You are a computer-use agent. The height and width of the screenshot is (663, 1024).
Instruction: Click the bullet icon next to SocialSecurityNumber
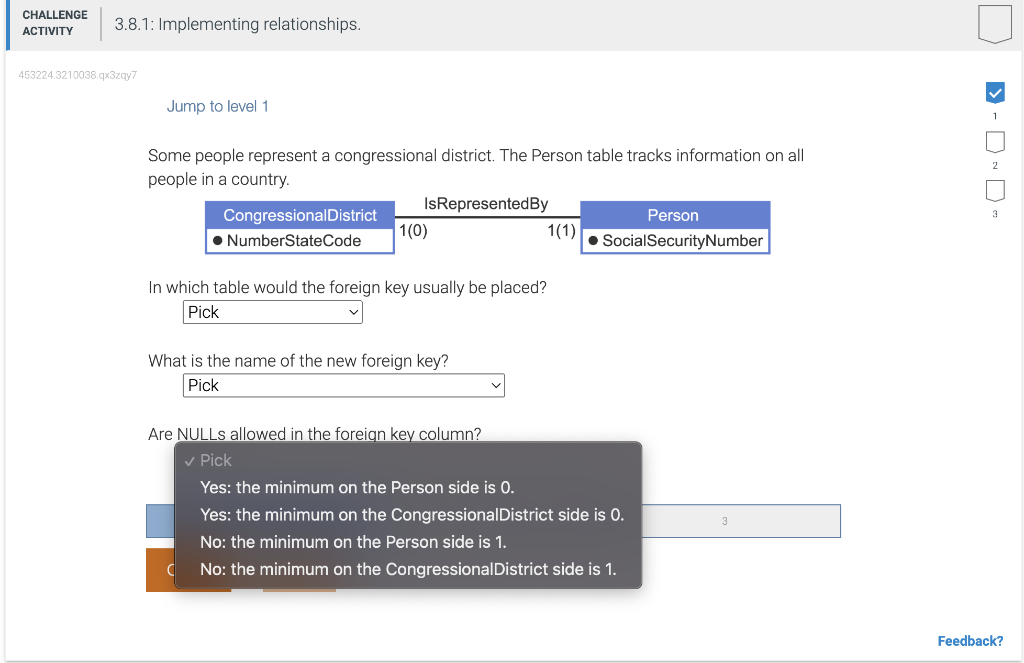[591, 240]
